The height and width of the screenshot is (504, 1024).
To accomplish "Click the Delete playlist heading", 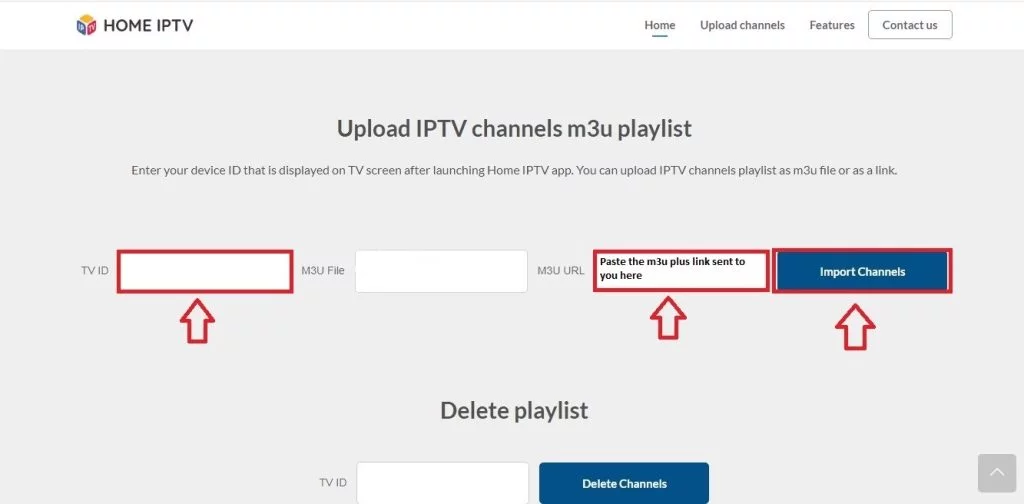I will tap(514, 411).
